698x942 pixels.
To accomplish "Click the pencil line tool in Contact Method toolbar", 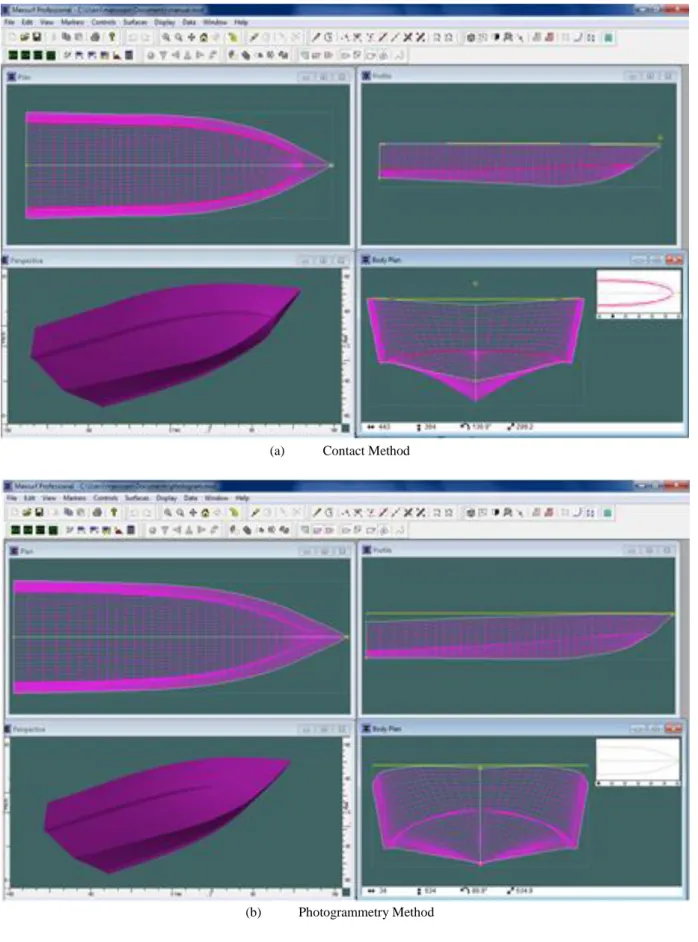I will pos(316,37).
